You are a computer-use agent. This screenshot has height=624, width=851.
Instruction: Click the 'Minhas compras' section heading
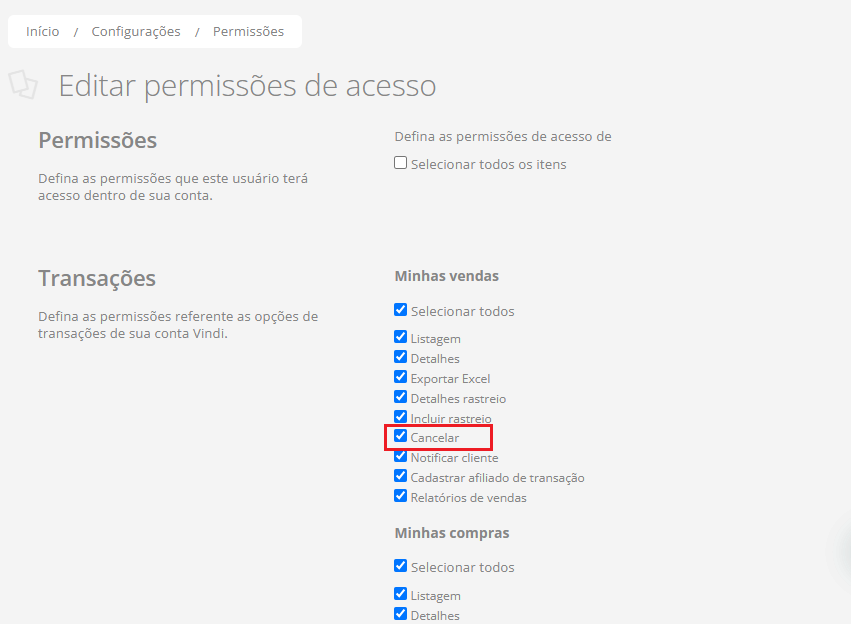pos(452,533)
